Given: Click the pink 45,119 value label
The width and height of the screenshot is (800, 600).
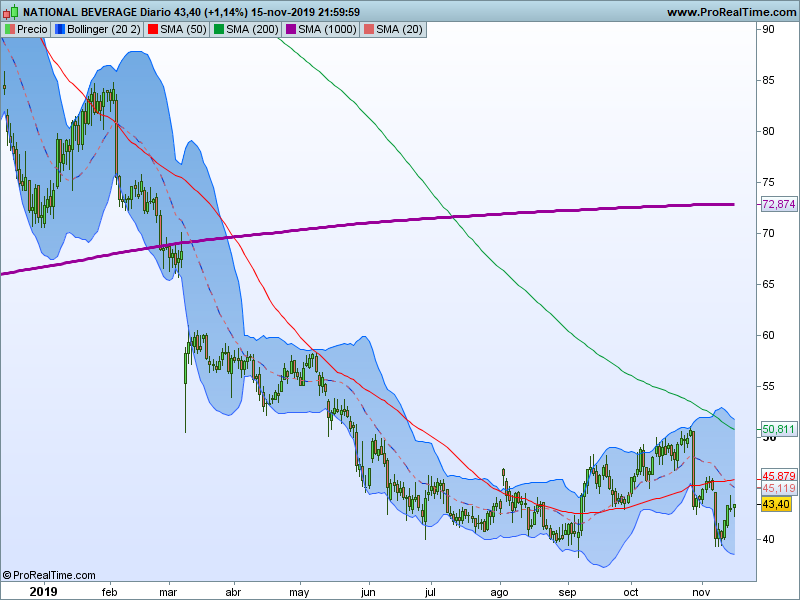Looking at the screenshot, I should 779,488.
